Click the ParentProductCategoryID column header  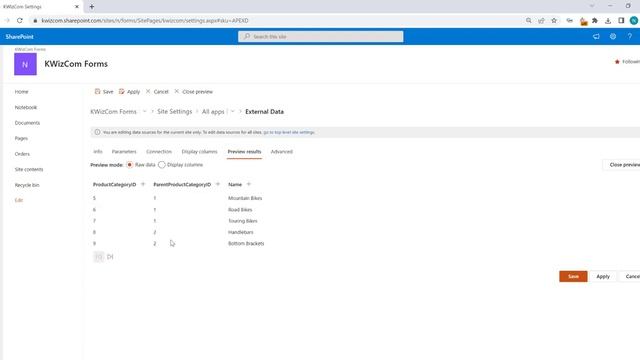click(x=182, y=184)
